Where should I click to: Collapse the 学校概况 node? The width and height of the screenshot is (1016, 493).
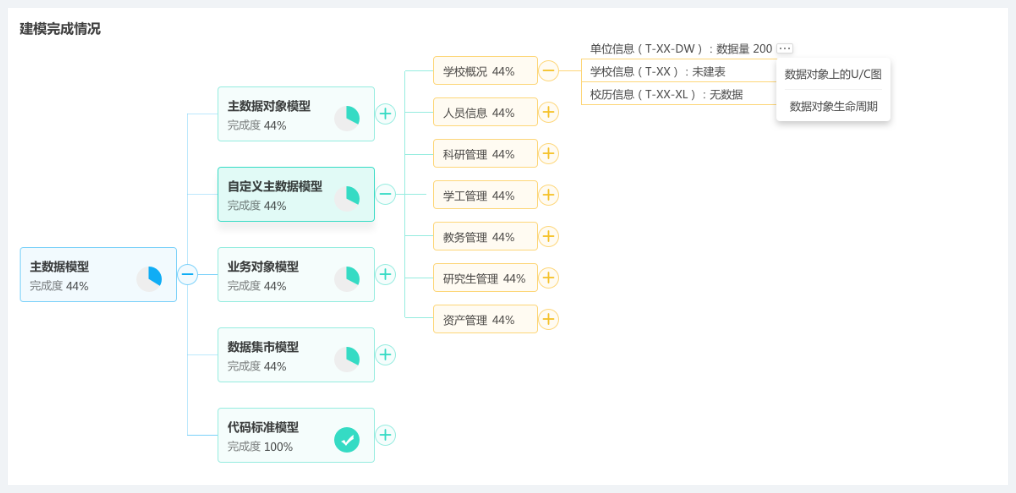[x=549, y=71]
